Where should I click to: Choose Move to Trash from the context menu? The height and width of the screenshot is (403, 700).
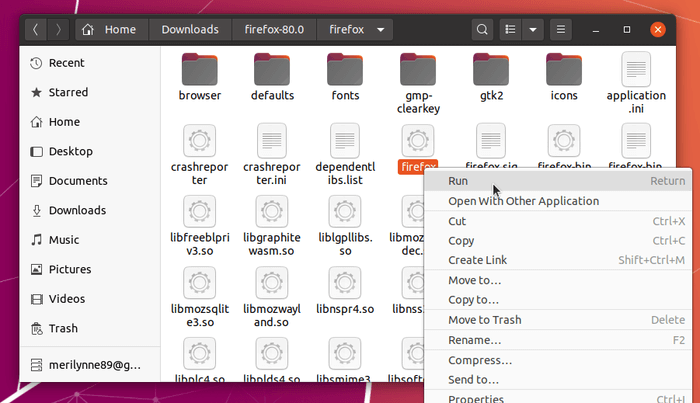click(558, 320)
